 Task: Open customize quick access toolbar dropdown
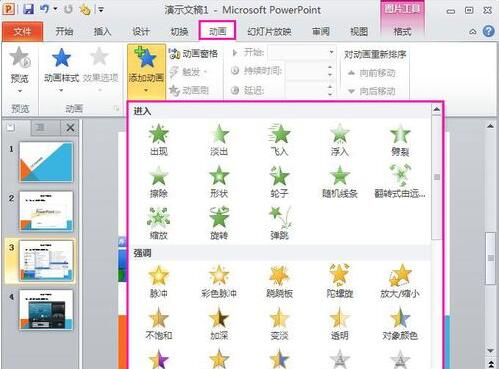(101, 10)
